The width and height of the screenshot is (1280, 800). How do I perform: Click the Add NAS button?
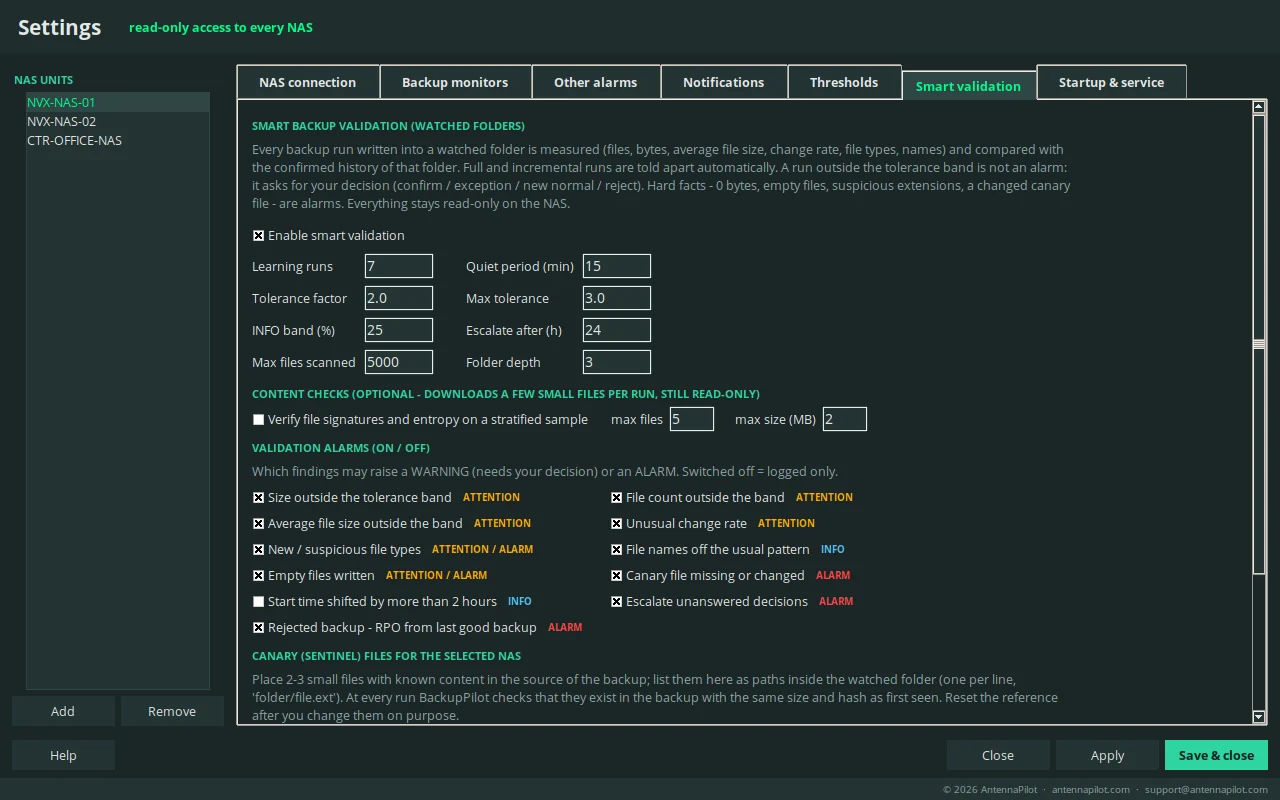pyautogui.click(x=63, y=711)
